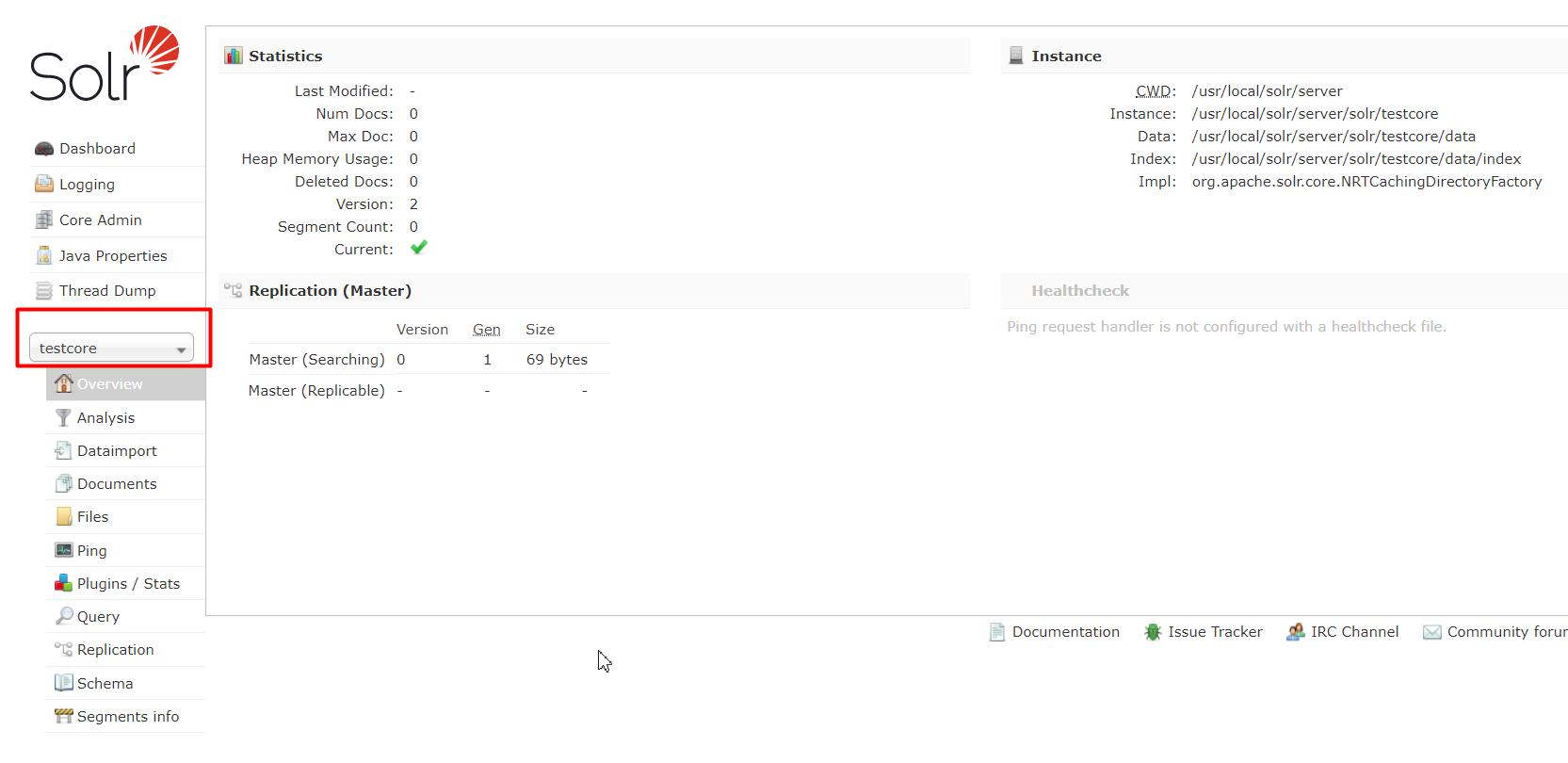The width and height of the screenshot is (1568, 763).
Task: Click the NRTCachingDirectoryFactory Impl value
Action: 1366,182
